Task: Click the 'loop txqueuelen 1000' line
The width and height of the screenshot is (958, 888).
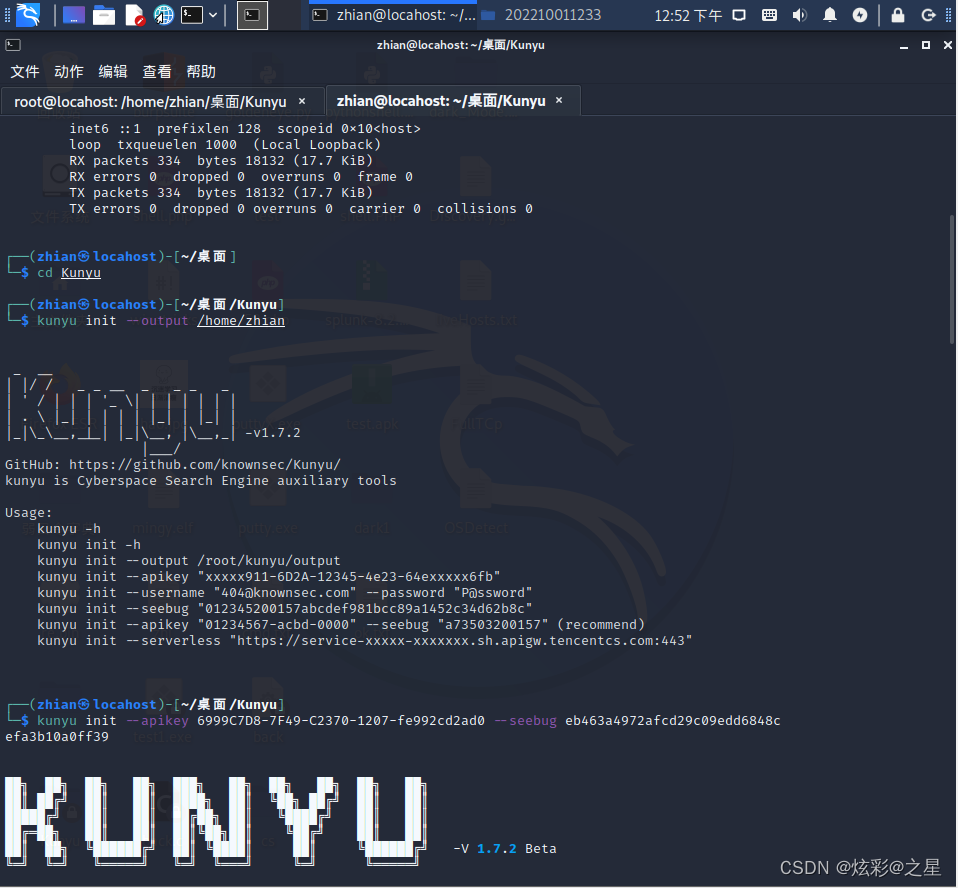Action: pyautogui.click(x=225, y=145)
